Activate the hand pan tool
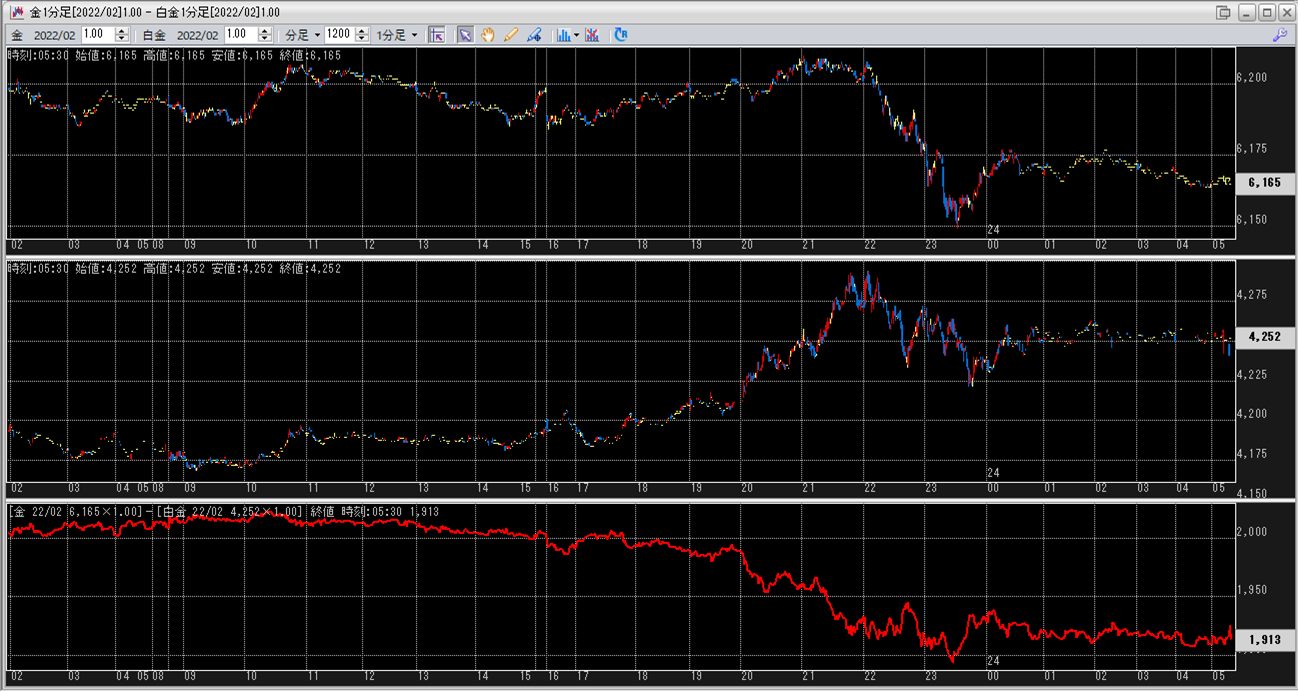The image size is (1298, 692). click(488, 35)
